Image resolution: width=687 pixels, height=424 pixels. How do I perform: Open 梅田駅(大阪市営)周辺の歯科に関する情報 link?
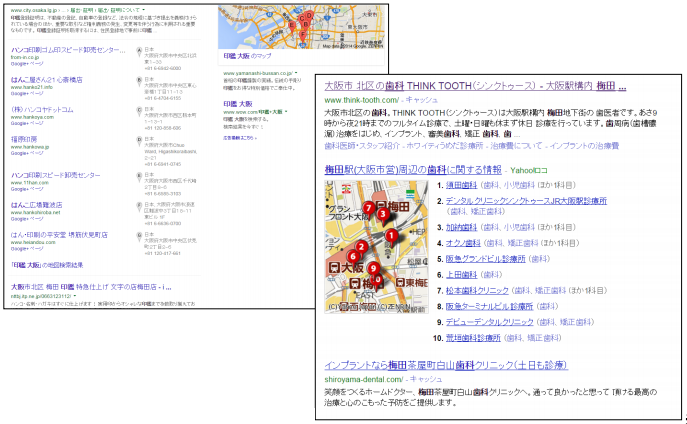[413, 170]
